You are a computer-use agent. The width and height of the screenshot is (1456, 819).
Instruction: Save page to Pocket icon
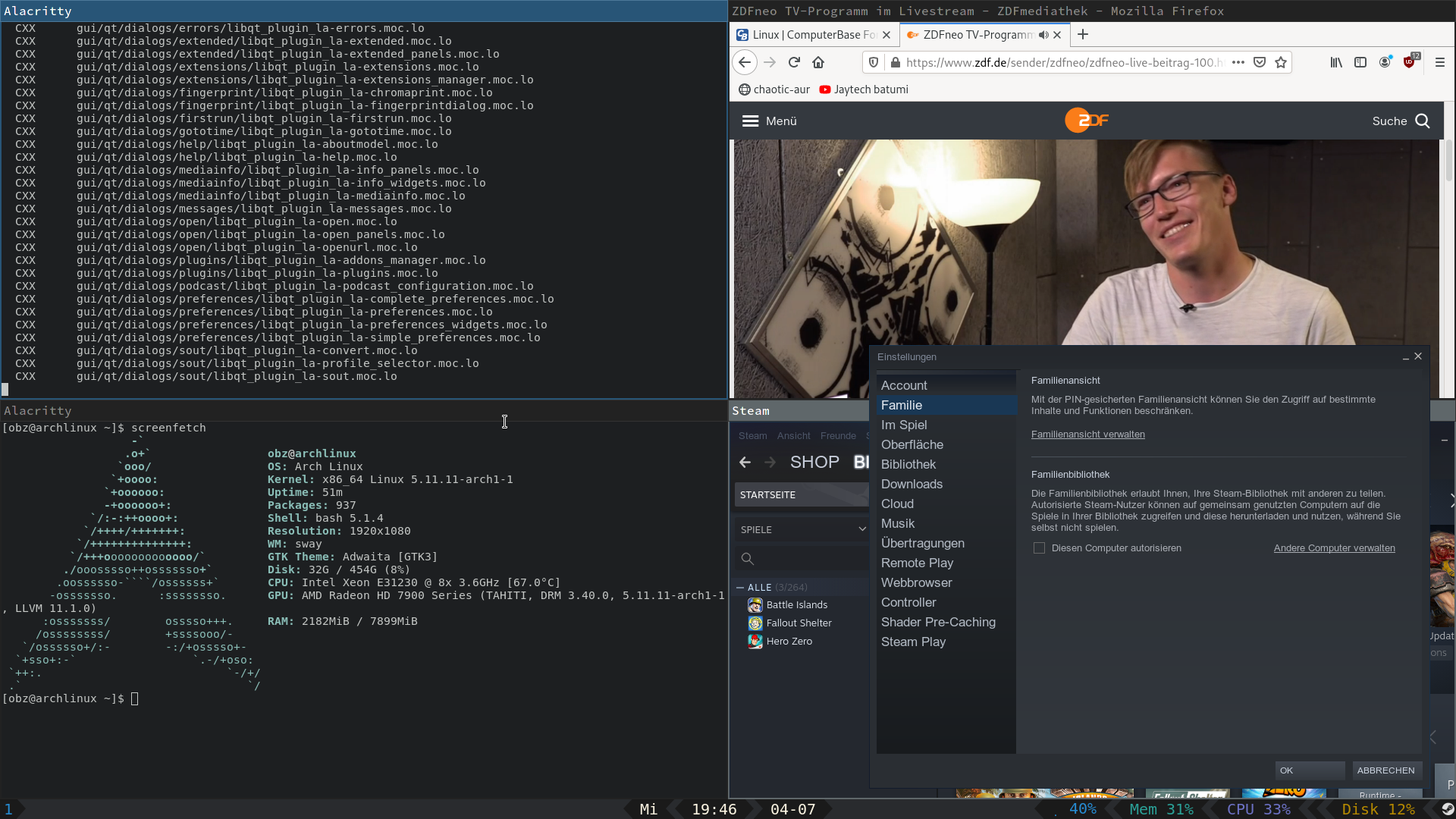coord(1260,62)
